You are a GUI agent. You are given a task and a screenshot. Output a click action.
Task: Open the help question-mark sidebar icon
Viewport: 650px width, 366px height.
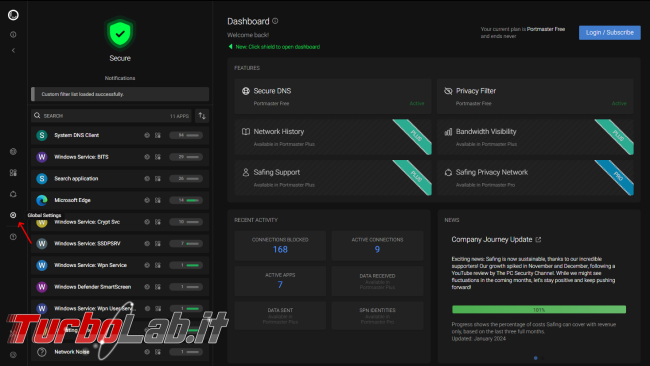[x=13, y=237]
